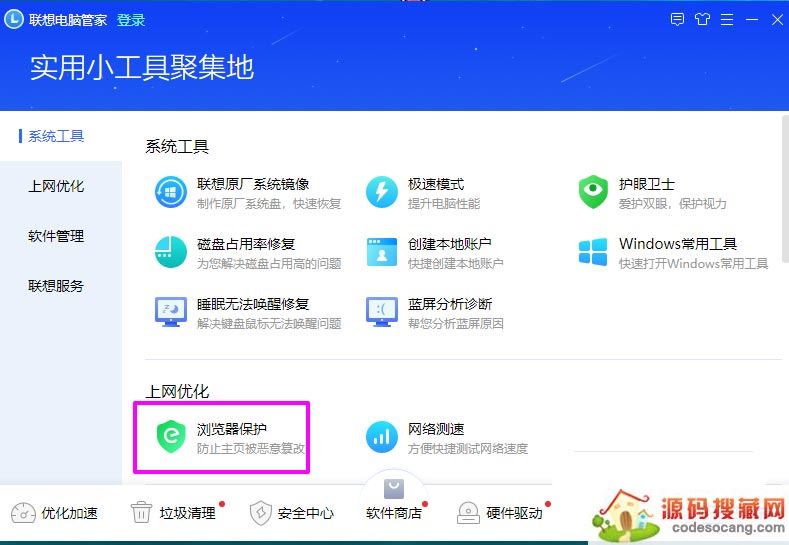Open 护眼卫士 green shield eye icon

click(593, 192)
